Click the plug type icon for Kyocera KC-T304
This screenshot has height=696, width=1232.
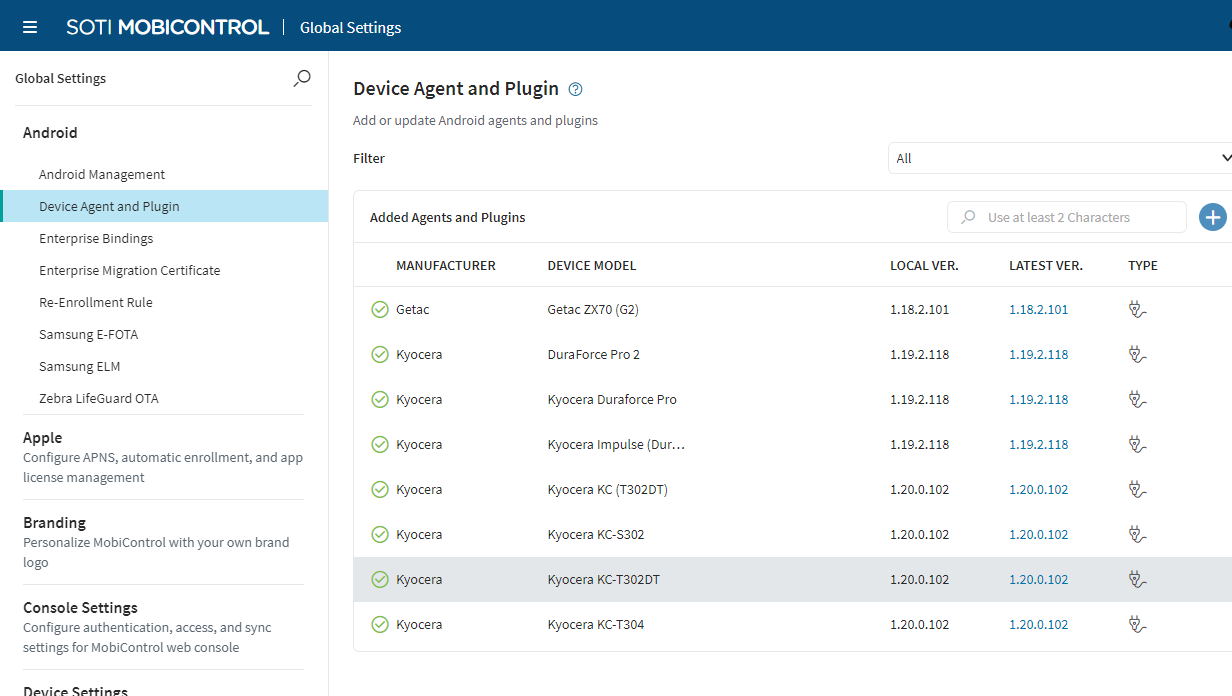tap(1136, 625)
